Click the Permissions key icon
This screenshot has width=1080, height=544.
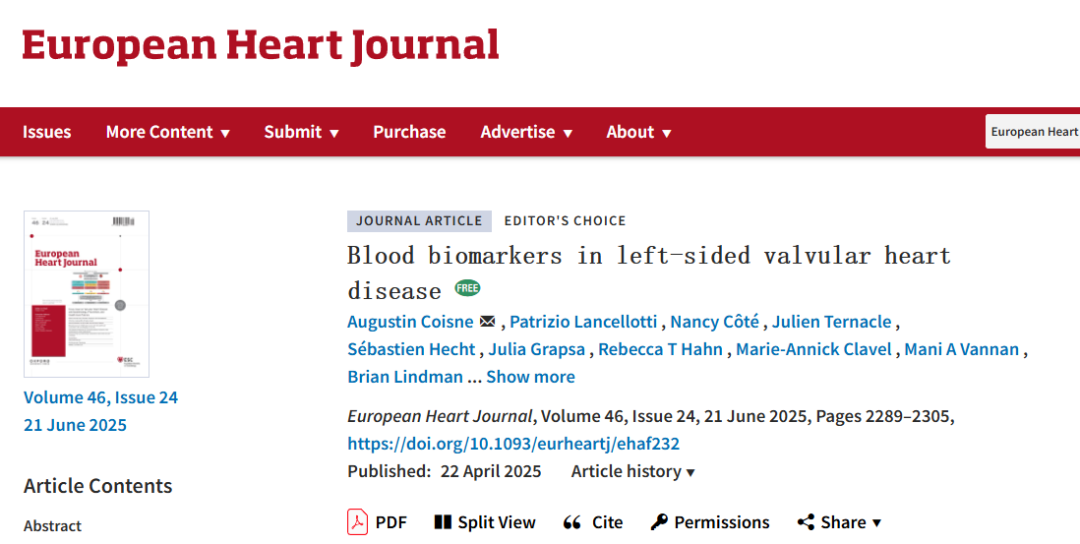[659, 522]
